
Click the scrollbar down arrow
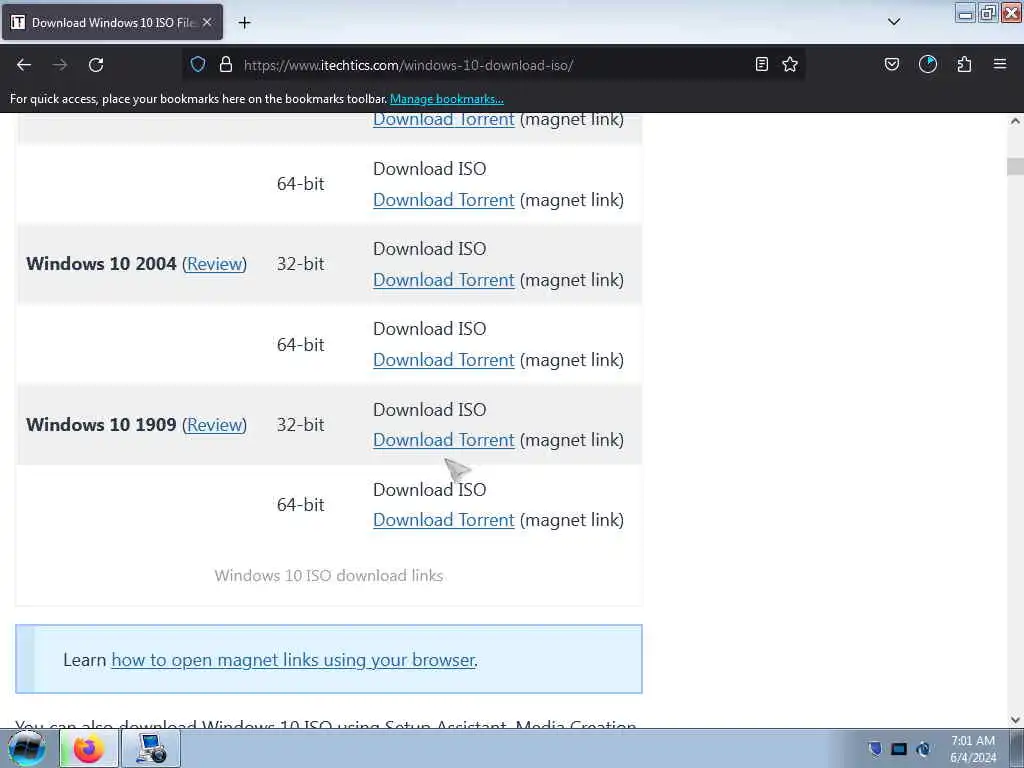click(1015, 720)
